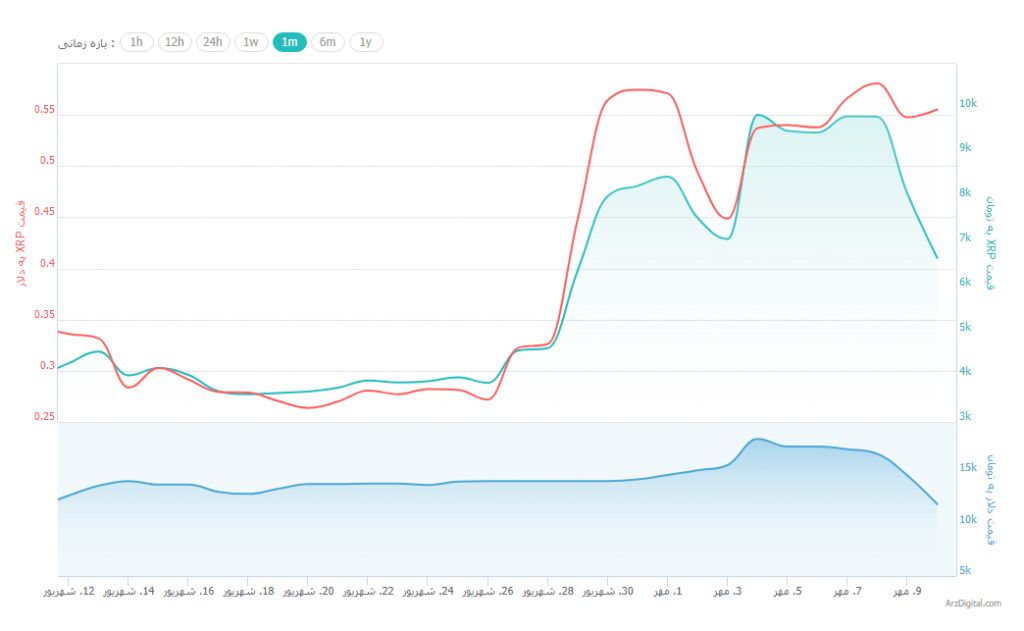Select the 1y yearly time range
Viewport: 1024px width, 631px height.
pyautogui.click(x=365, y=42)
